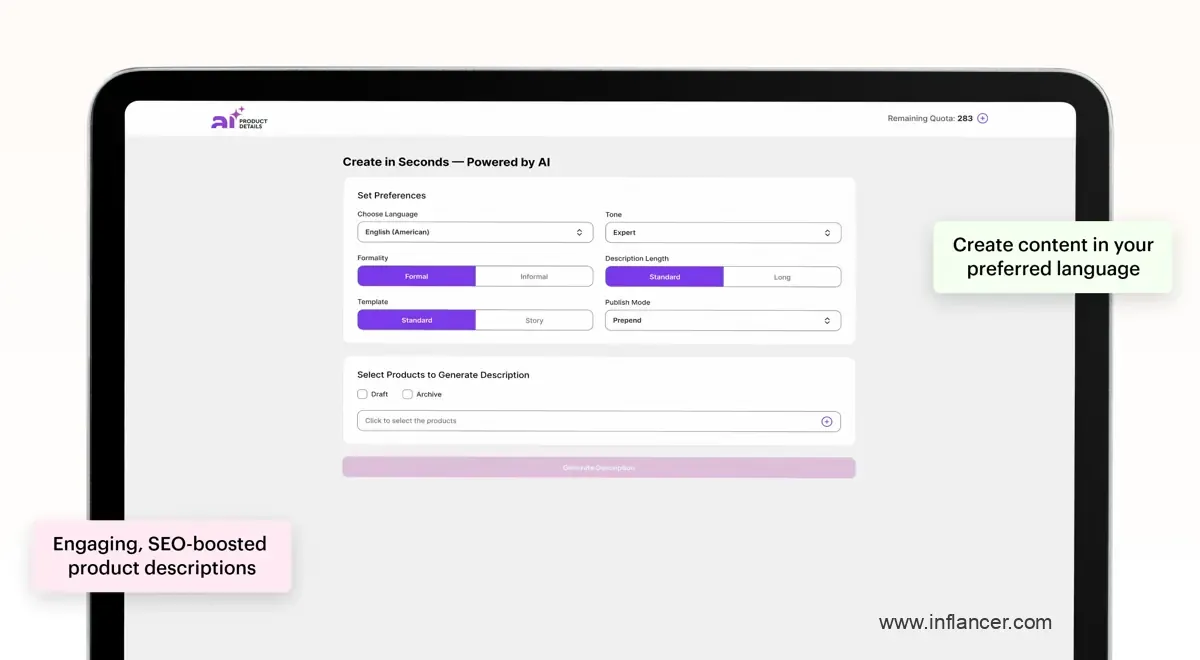This screenshot has height=660, width=1200.
Task: Click the Set Preferences heading
Action: click(x=391, y=195)
